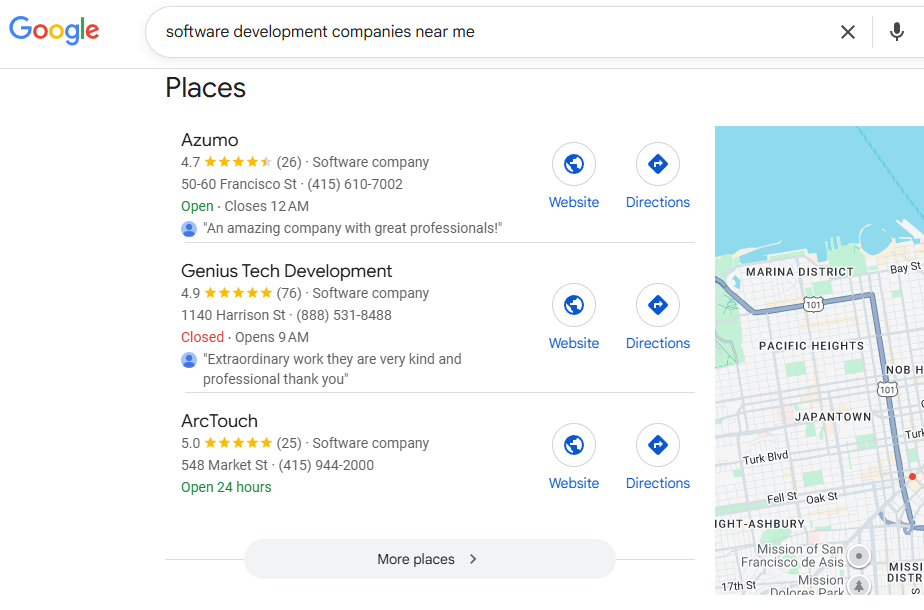The image size is (924, 610).
Task: Open the Genius Tech Development listing title
Action: pos(286,271)
